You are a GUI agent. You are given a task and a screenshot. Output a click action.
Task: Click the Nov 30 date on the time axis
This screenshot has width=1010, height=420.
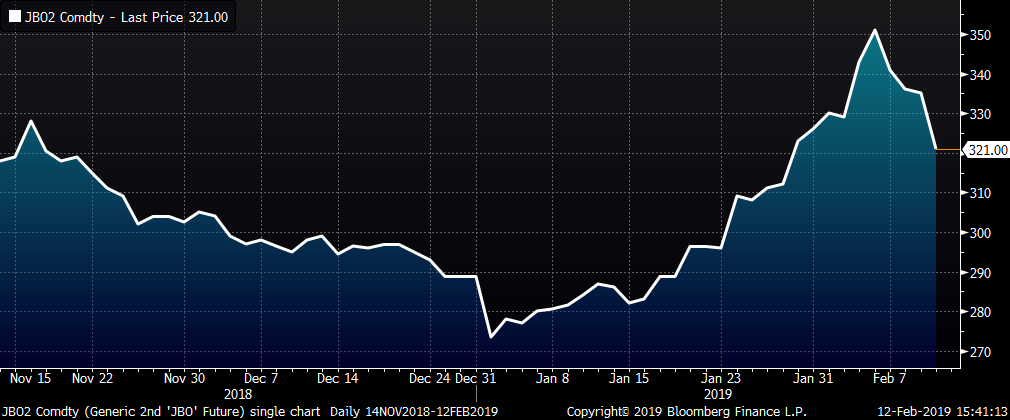(184, 379)
